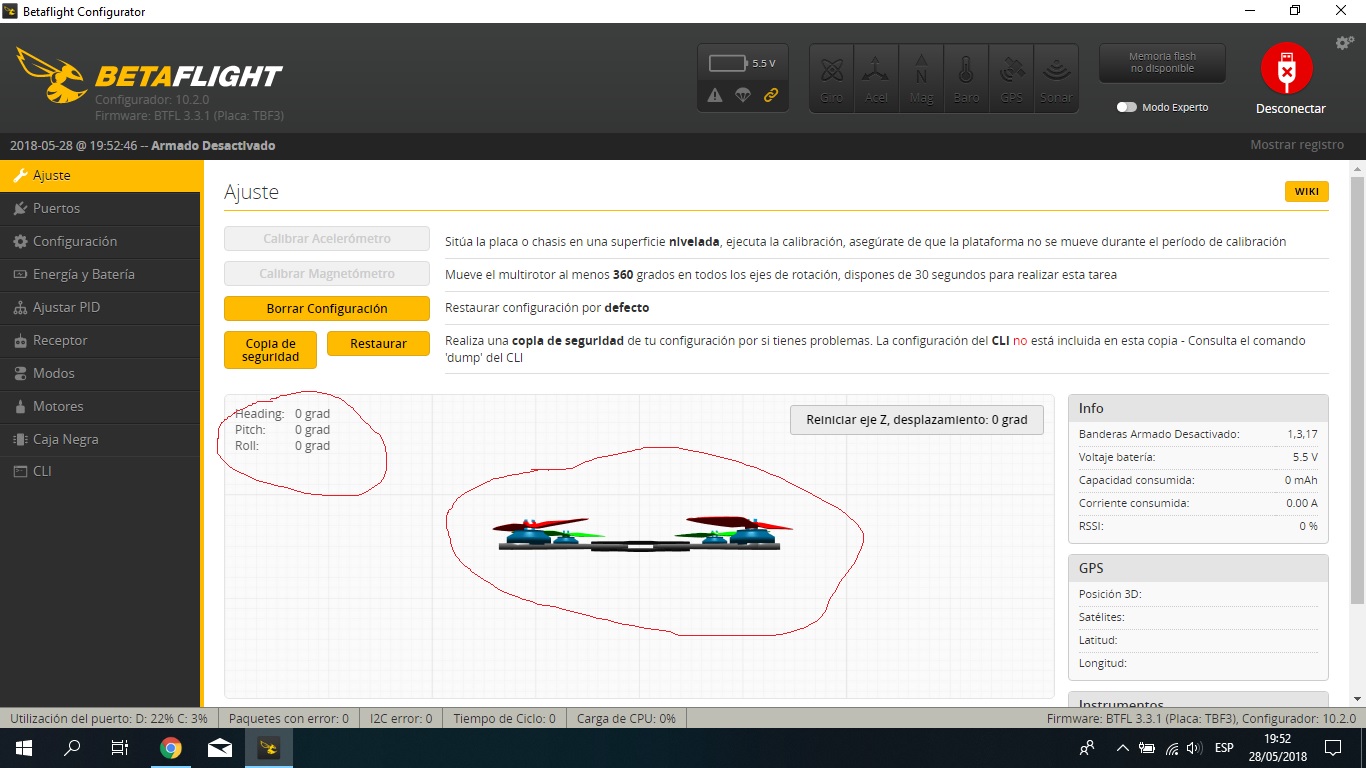The height and width of the screenshot is (768, 1366).
Task: Open the Wi-Fi network tray icon
Action: click(1171, 748)
